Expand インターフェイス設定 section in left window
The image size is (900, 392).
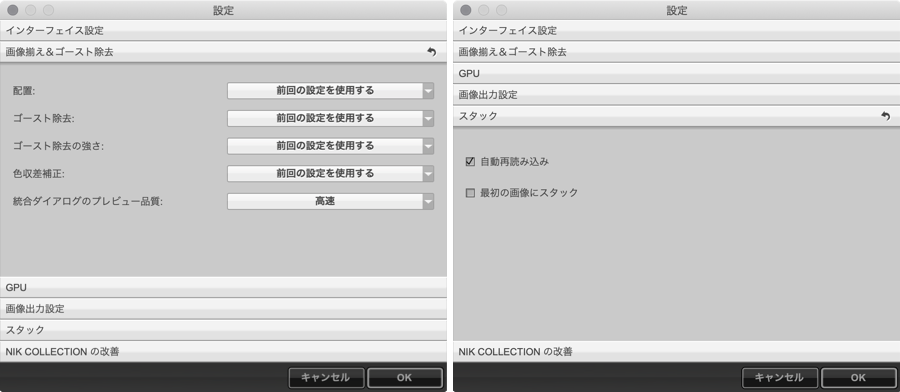tap(223, 30)
